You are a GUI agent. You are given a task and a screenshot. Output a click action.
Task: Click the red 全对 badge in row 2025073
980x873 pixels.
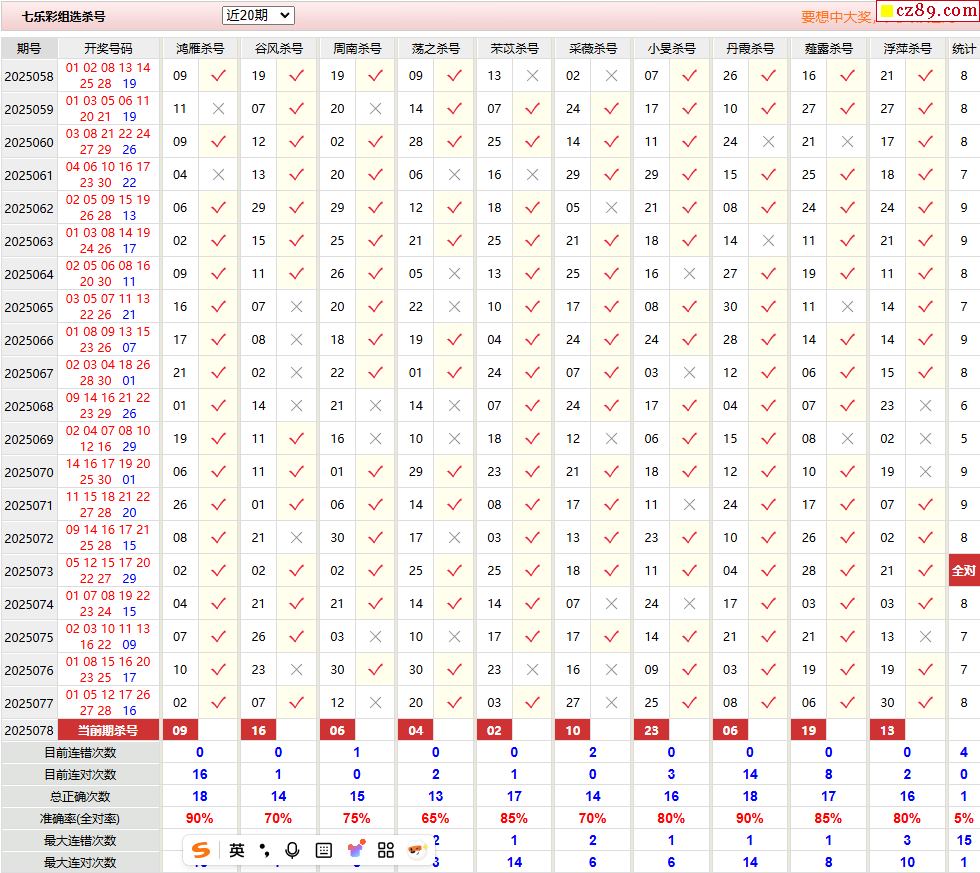[x=964, y=571]
